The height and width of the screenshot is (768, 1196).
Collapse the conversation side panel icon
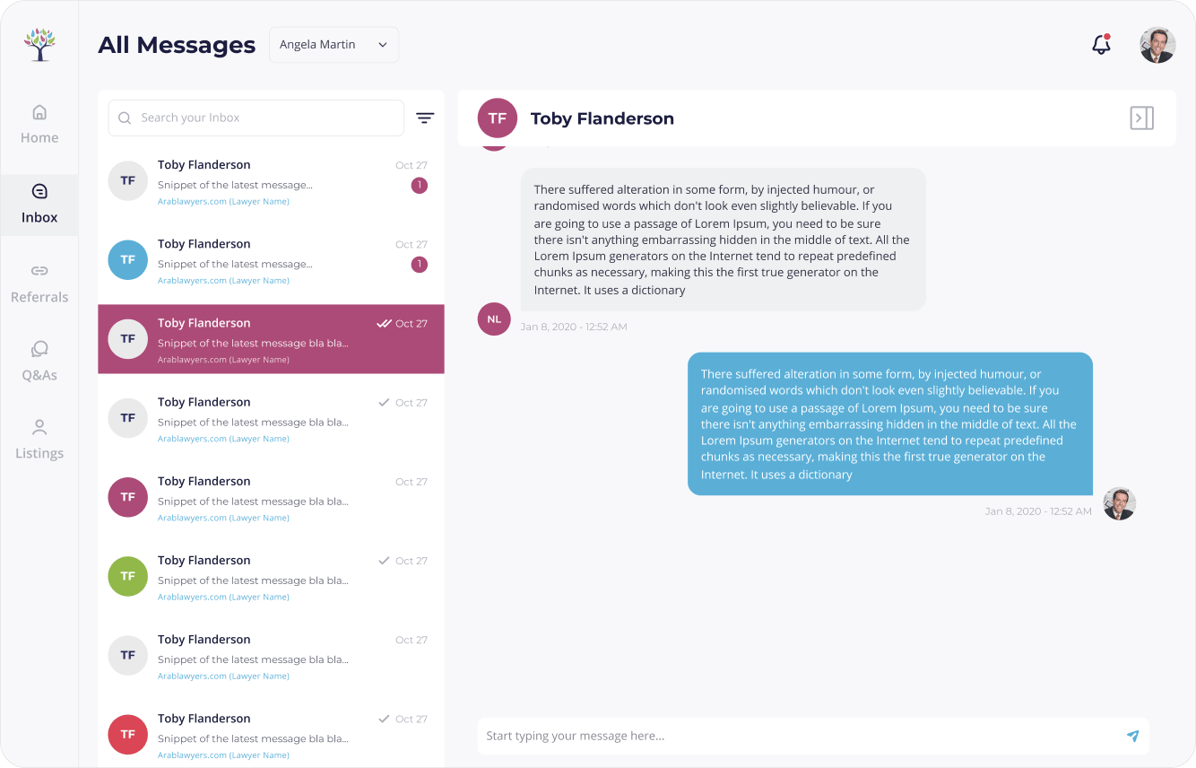pyautogui.click(x=1141, y=118)
